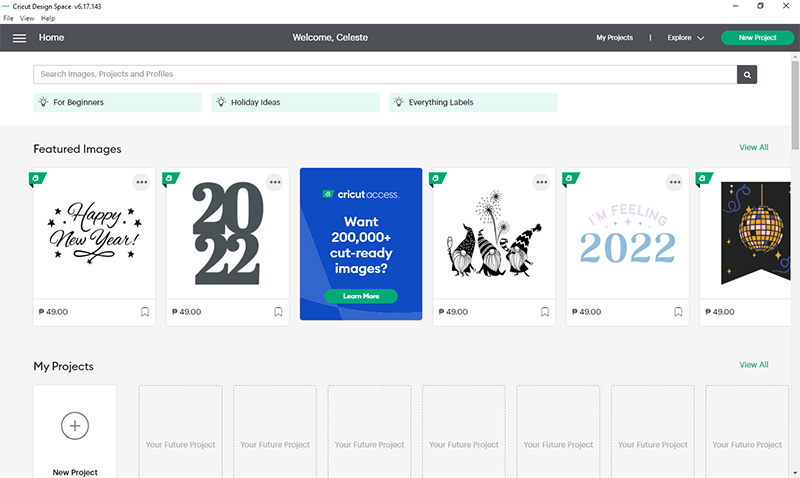Viewport: 800px width, 478px height.
Task: Bookmark the Happy New Year image
Action: [x=145, y=312]
